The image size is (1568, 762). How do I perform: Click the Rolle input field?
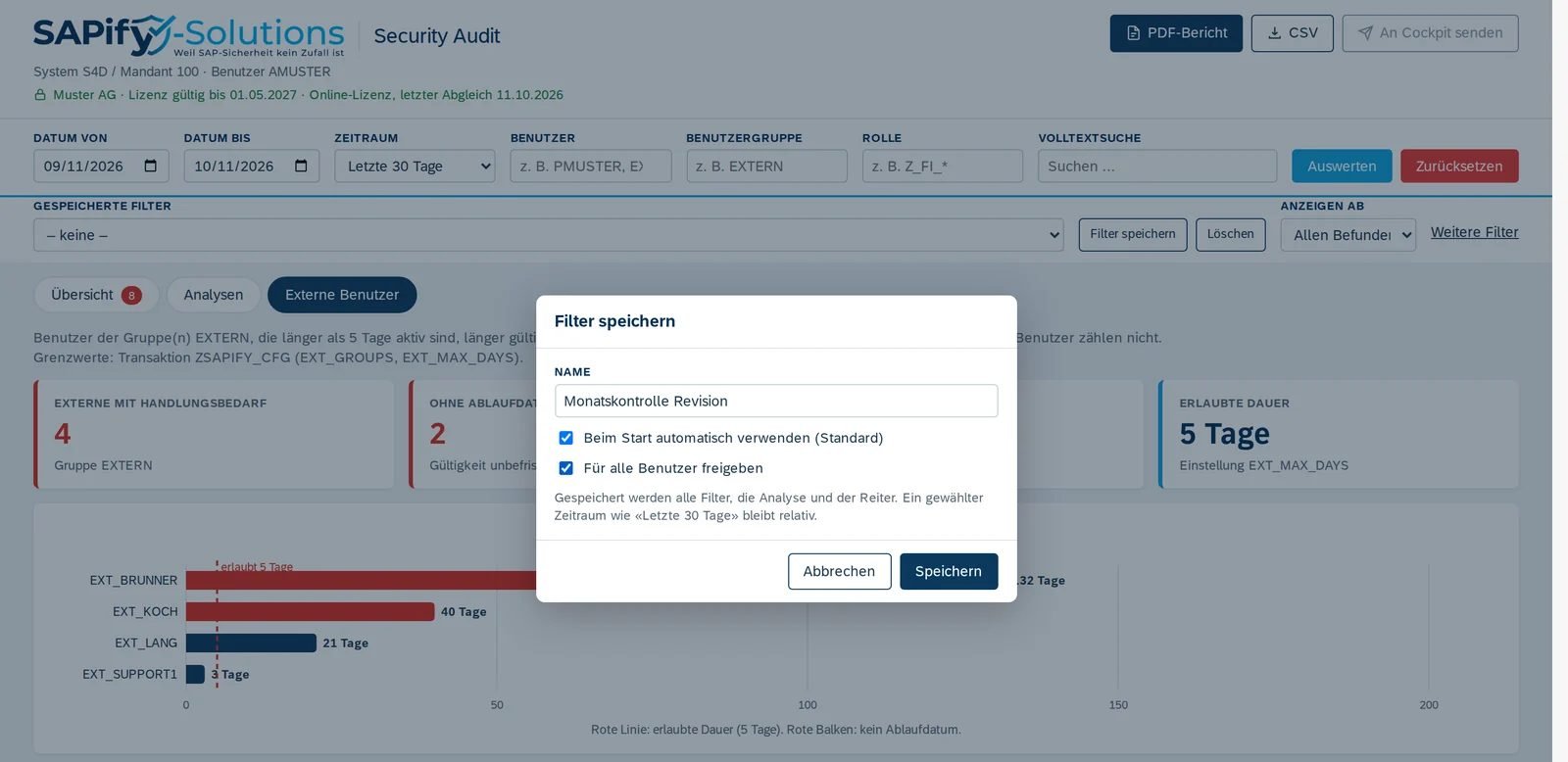(943, 166)
